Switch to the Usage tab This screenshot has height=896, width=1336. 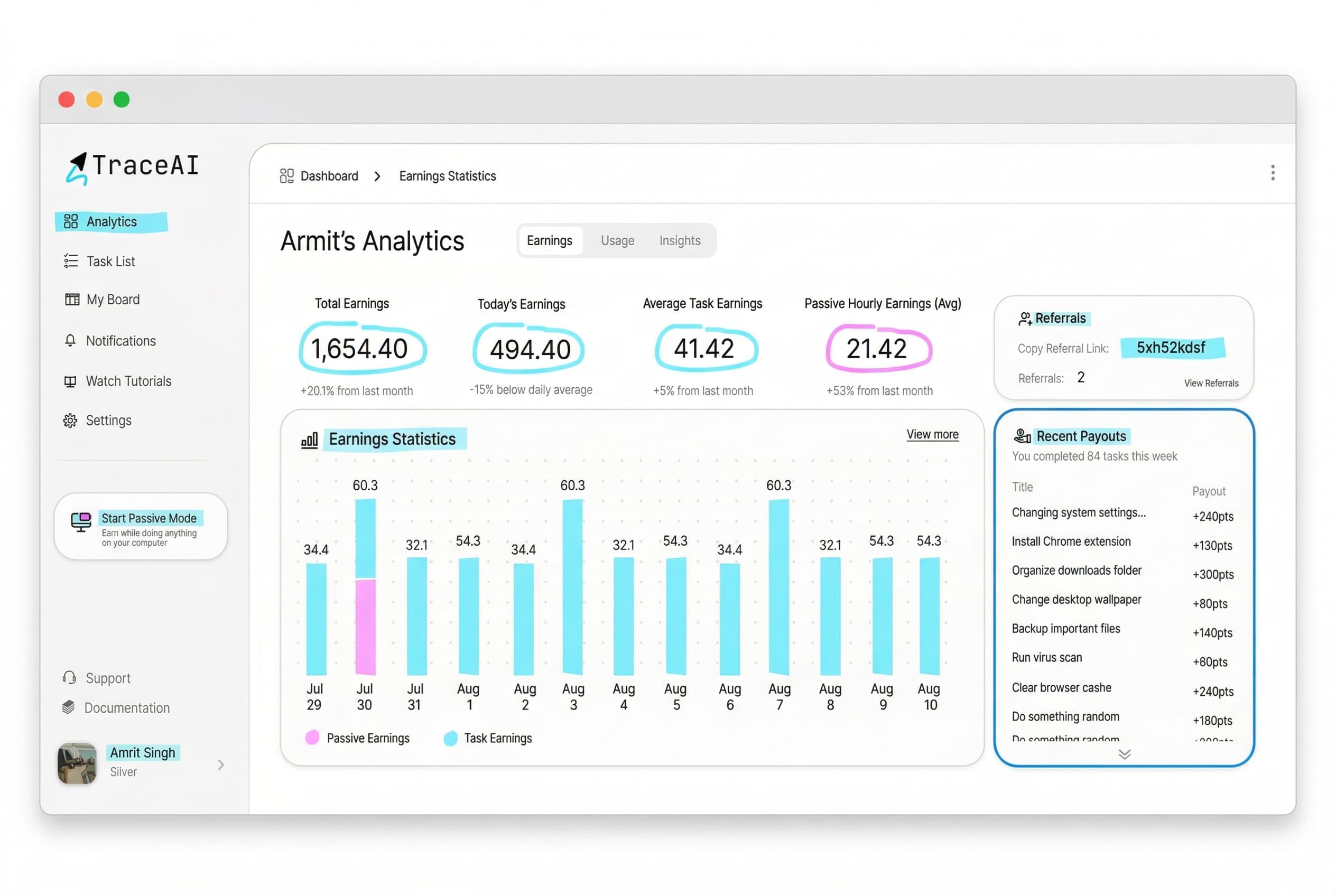coord(617,240)
